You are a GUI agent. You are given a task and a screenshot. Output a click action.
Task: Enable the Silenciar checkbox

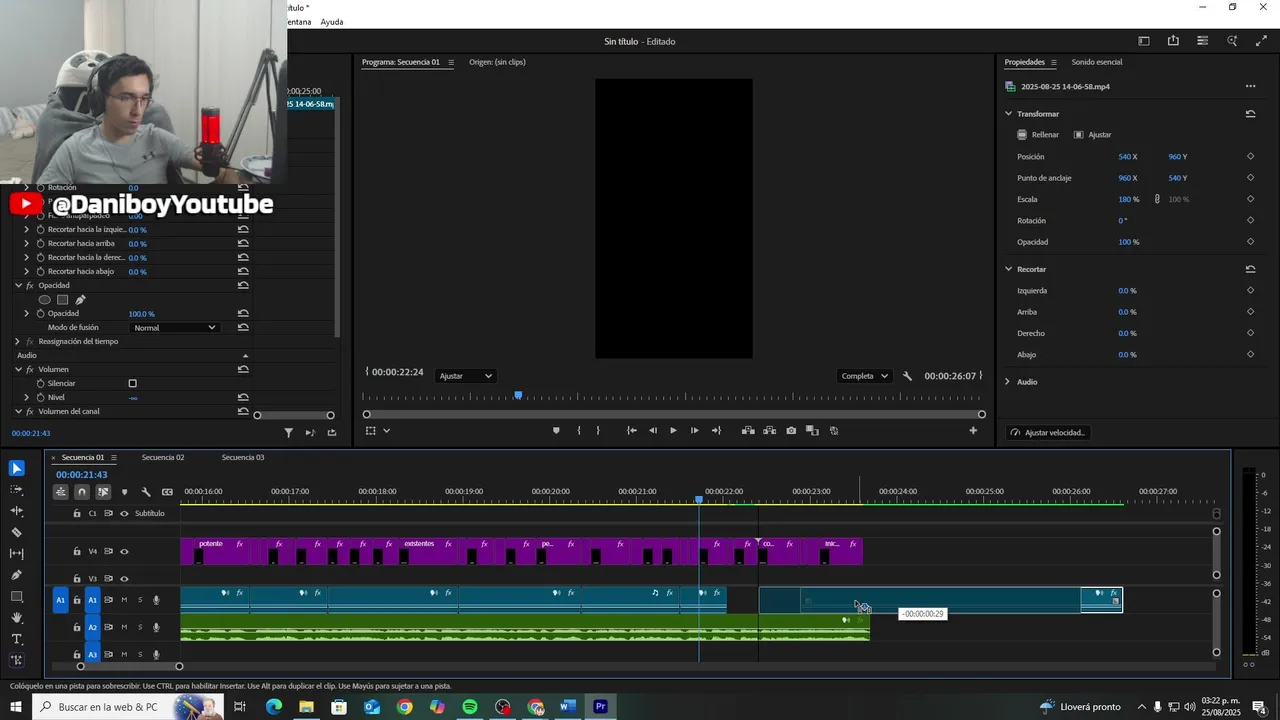132,383
